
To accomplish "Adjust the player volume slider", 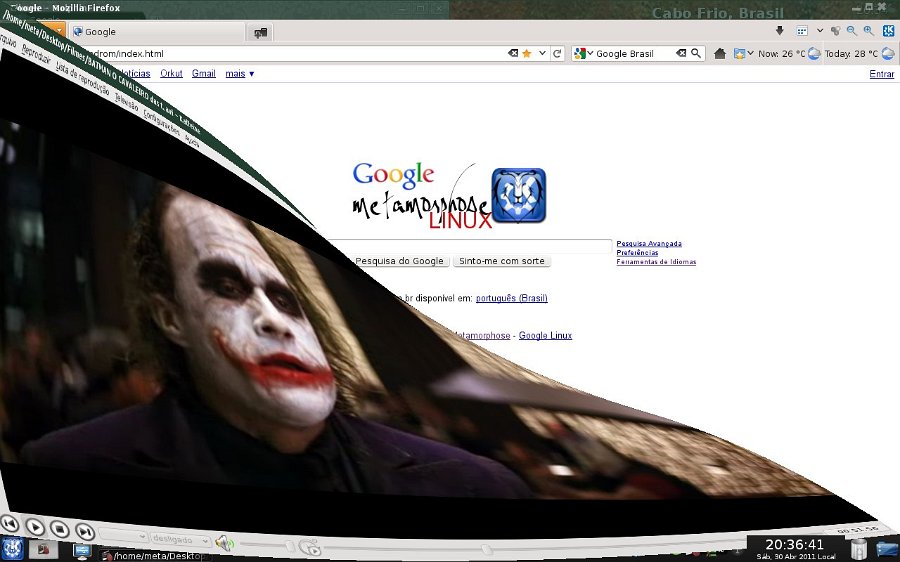I will 269,545.
